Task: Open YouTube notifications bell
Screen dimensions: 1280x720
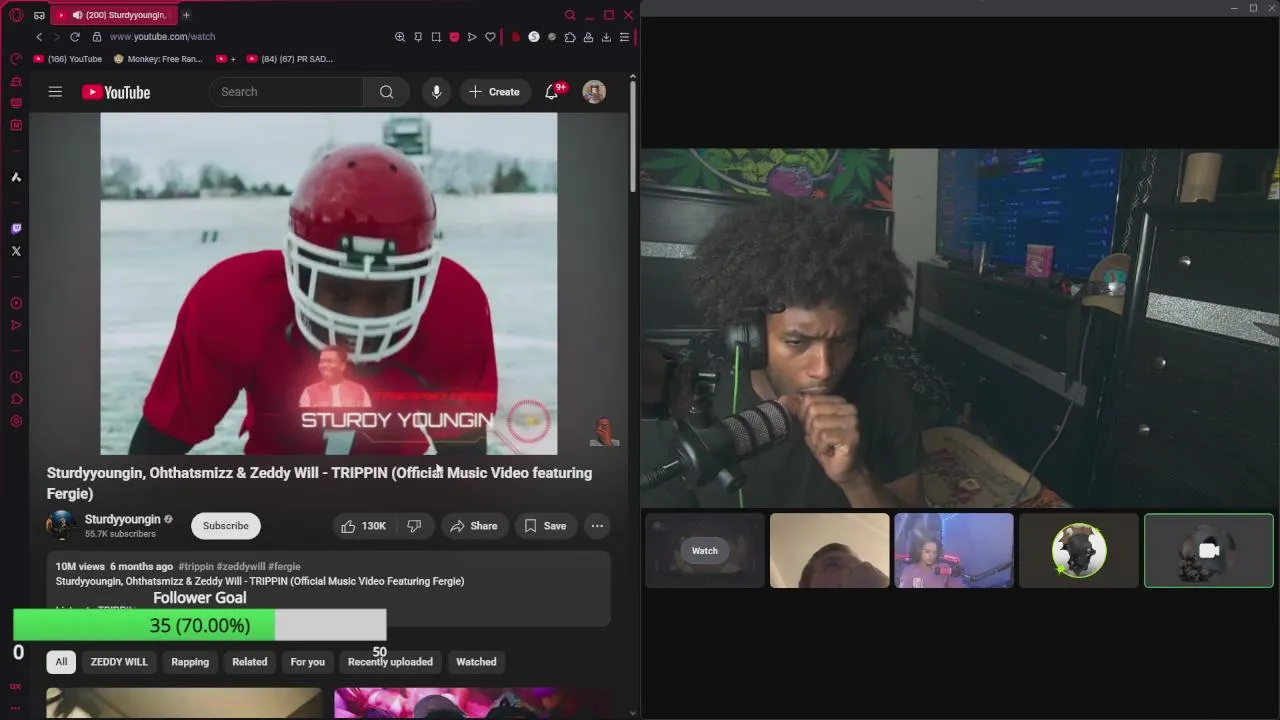Action: (551, 92)
